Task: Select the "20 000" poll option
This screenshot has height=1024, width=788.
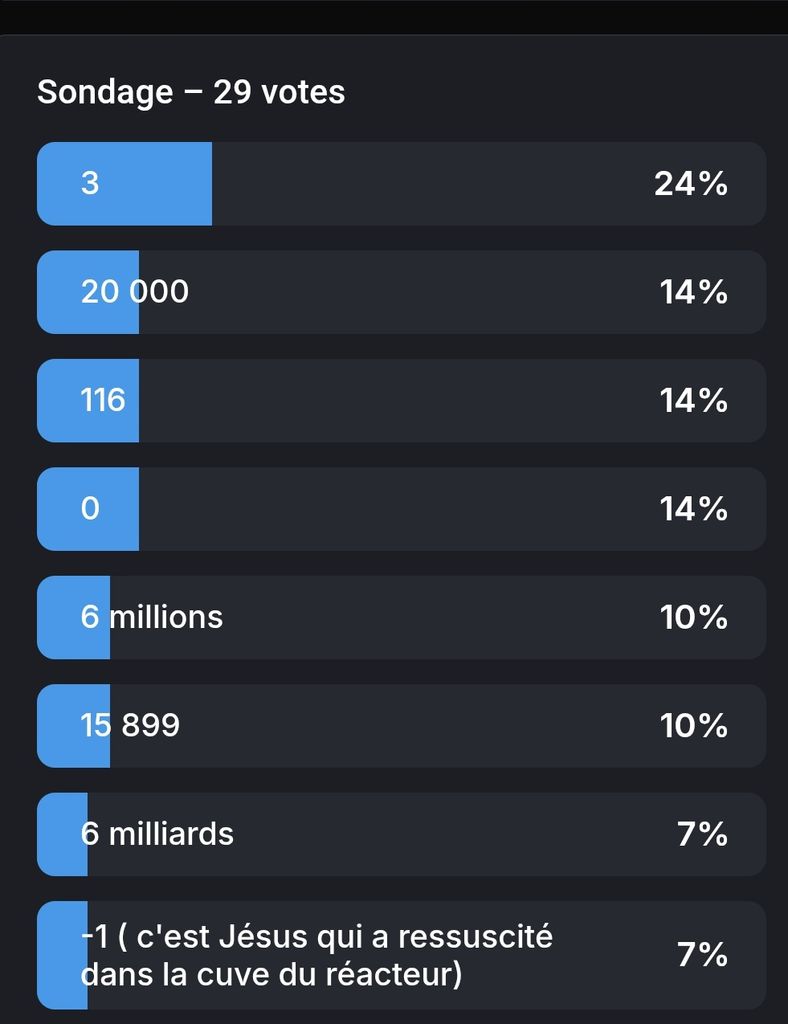Action: (x=134, y=292)
